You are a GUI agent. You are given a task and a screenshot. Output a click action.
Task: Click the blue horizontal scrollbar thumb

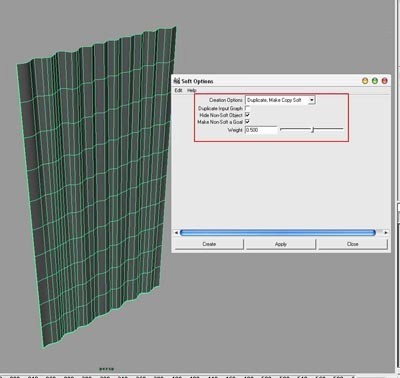pyautogui.click(x=278, y=233)
